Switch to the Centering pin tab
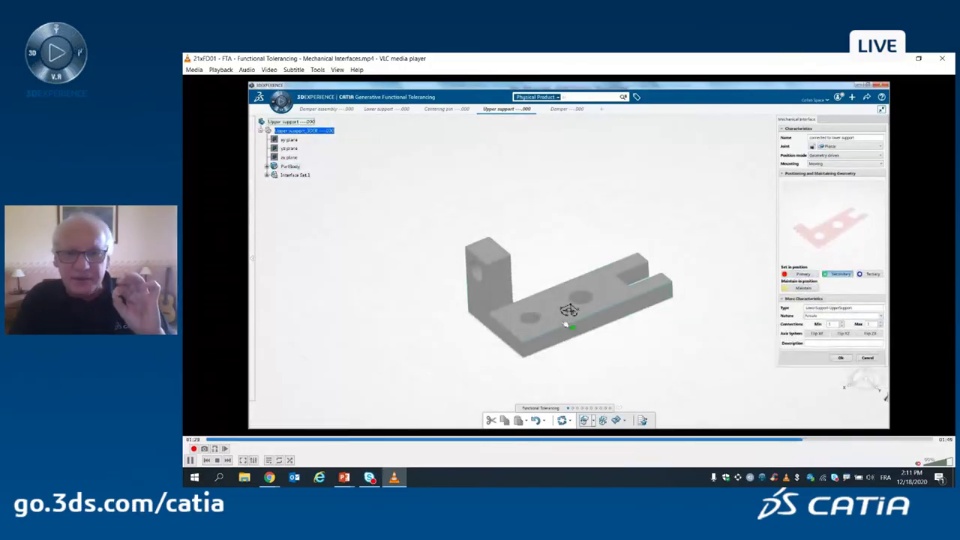Image resolution: width=960 pixels, height=540 pixels. pos(447,109)
